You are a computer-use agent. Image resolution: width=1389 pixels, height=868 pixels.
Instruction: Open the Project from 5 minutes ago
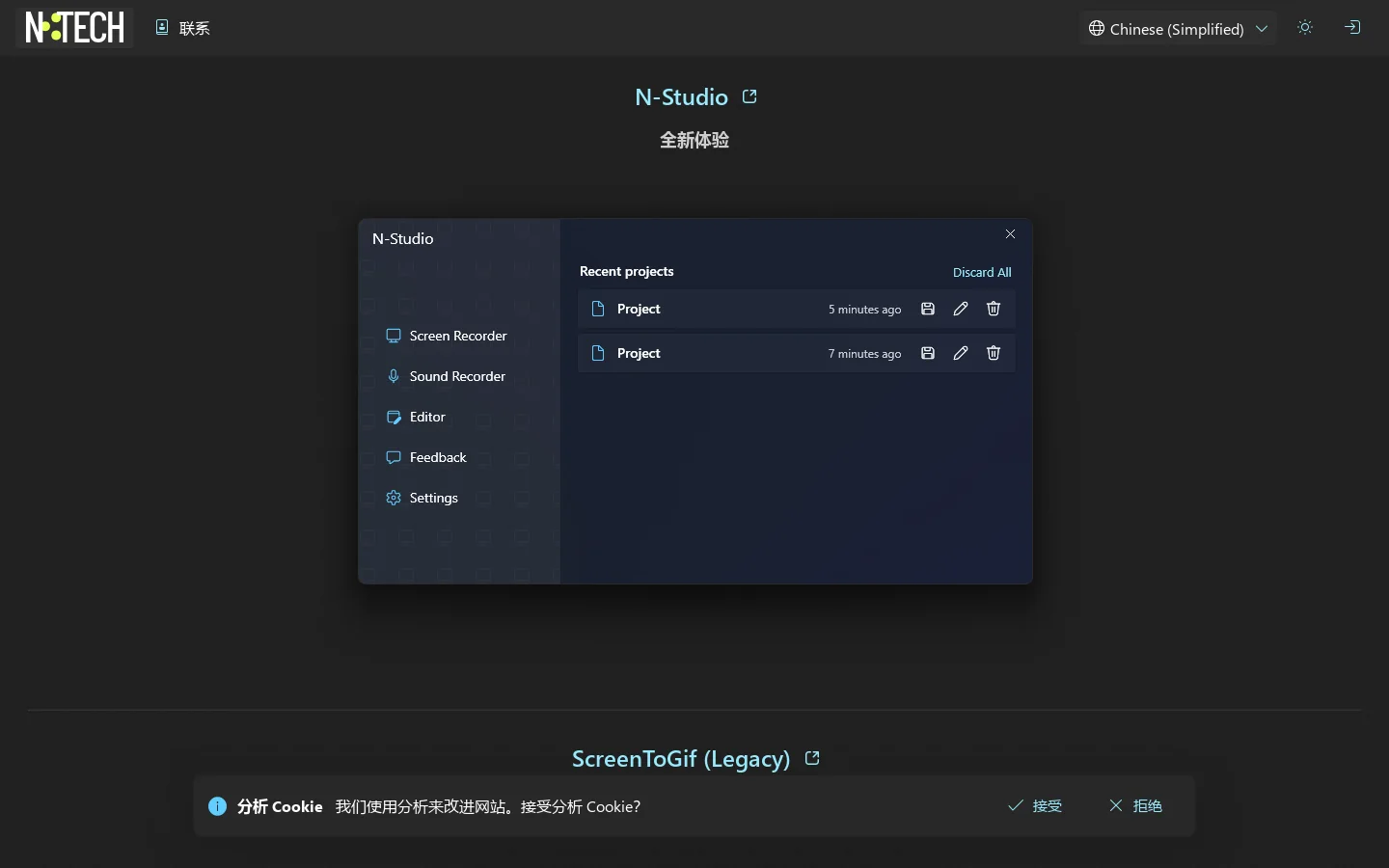coord(796,309)
